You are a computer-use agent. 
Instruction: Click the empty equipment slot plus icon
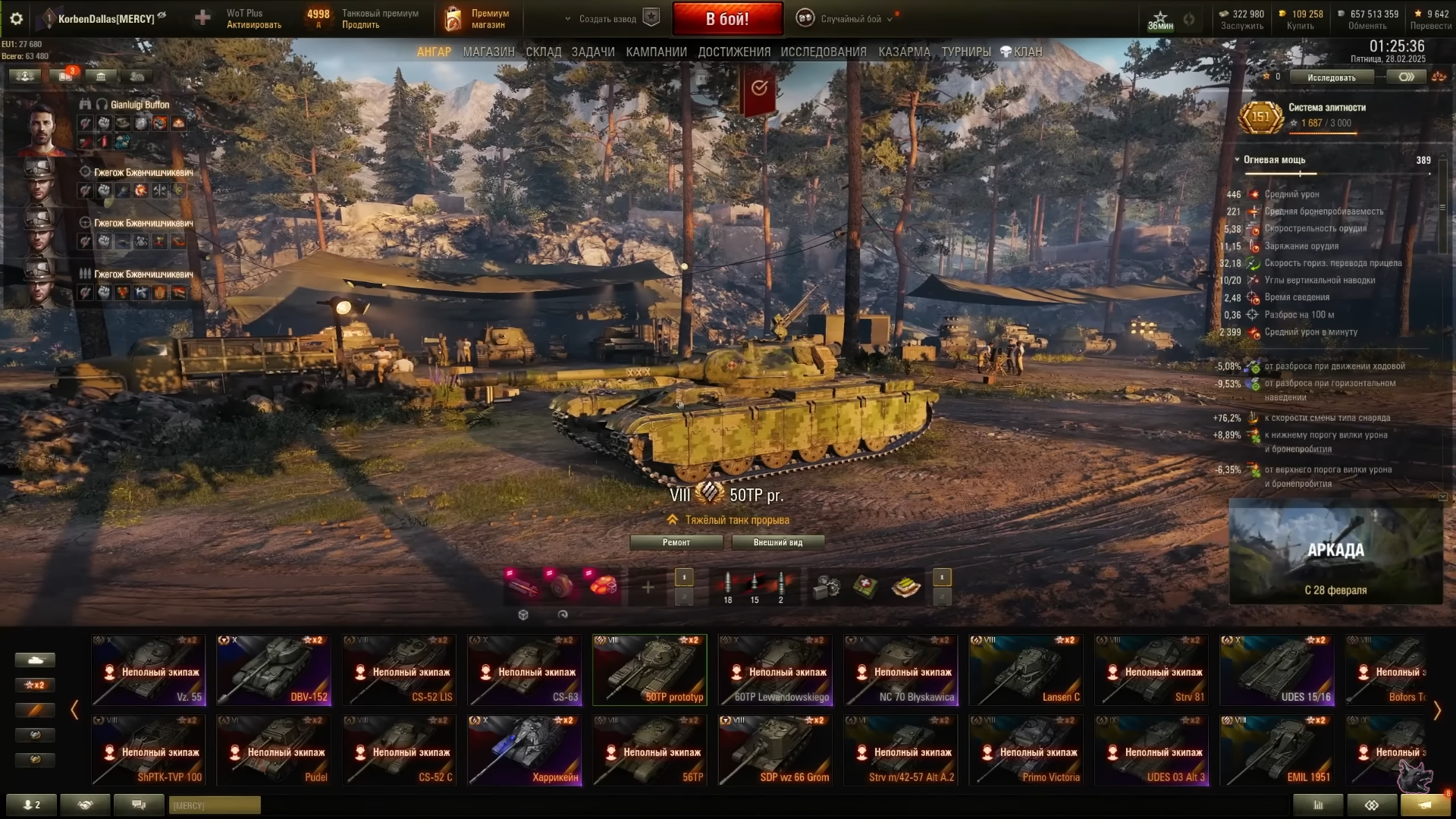[x=648, y=587]
